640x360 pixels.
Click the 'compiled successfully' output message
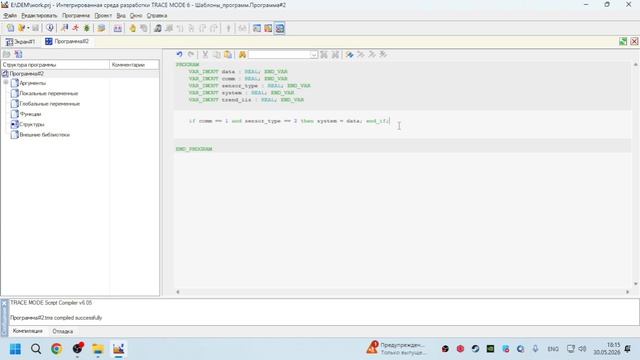point(56,318)
